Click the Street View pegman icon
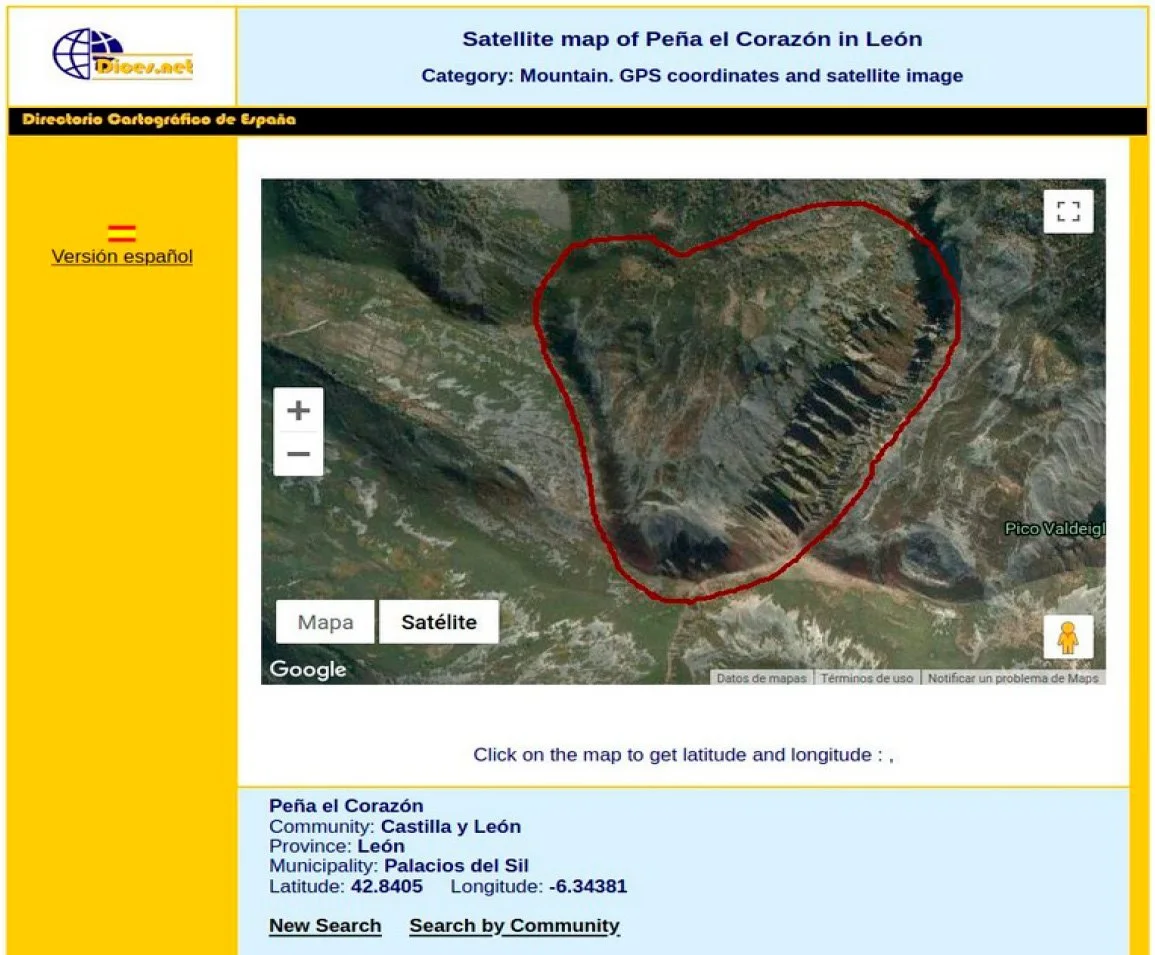 coord(1068,637)
